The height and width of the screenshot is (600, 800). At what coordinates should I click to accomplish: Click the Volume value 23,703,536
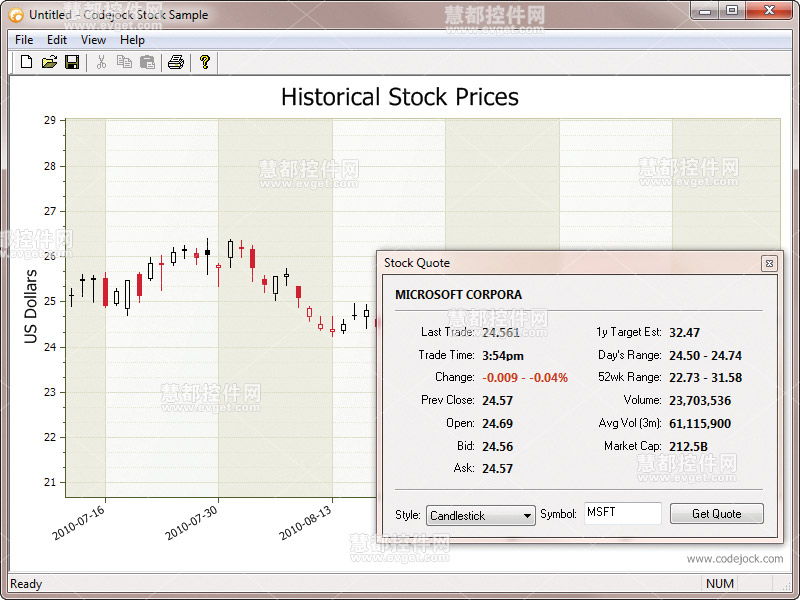pyautogui.click(x=700, y=401)
